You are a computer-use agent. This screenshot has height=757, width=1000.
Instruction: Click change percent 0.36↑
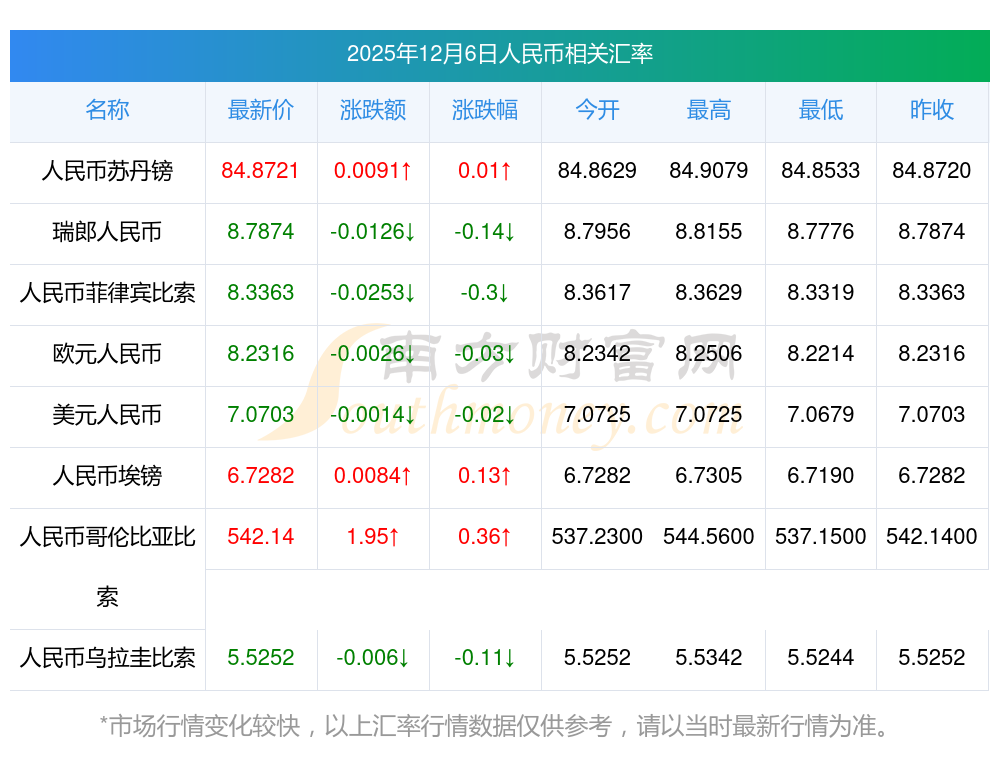485,536
